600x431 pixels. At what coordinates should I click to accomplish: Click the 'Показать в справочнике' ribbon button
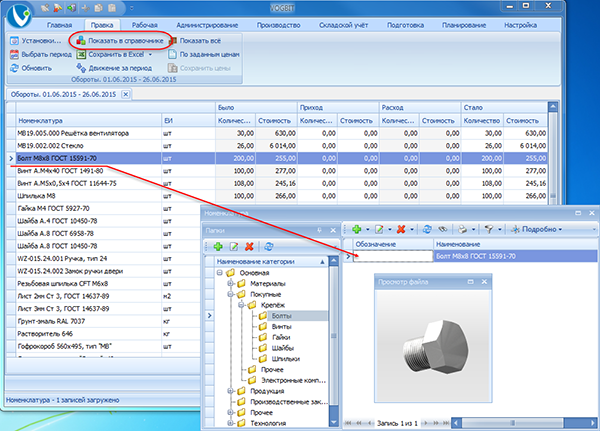(x=123, y=39)
